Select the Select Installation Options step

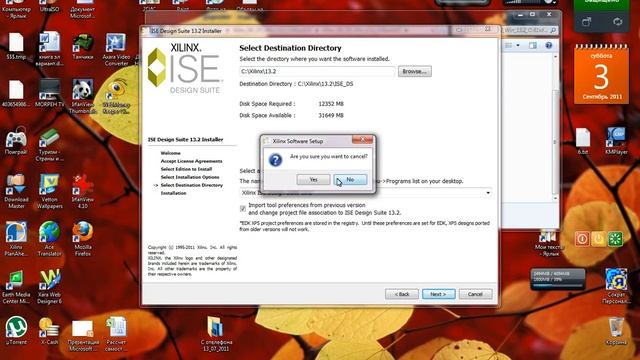pos(190,177)
